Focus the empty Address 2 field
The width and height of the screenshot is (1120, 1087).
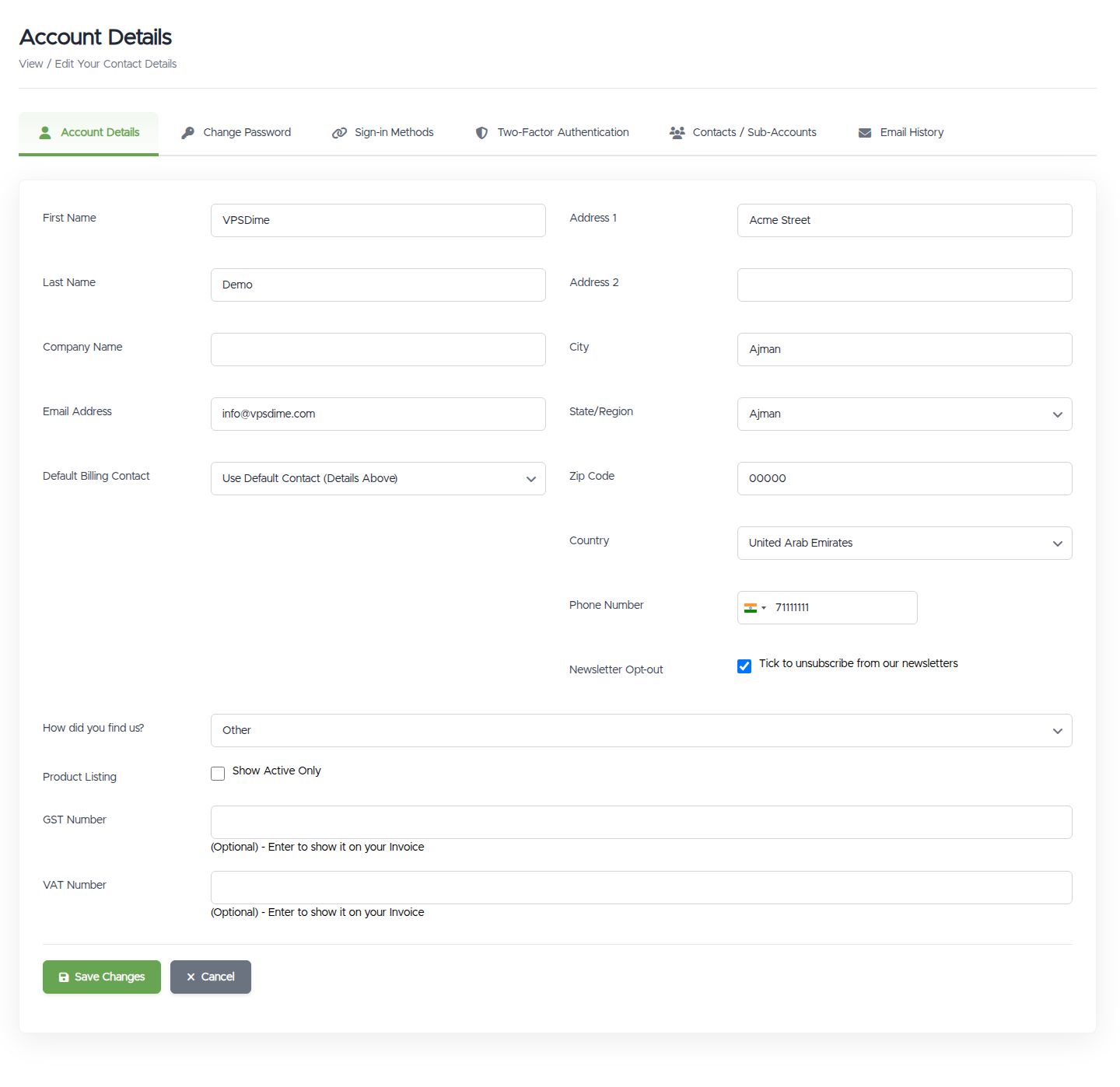(905, 285)
